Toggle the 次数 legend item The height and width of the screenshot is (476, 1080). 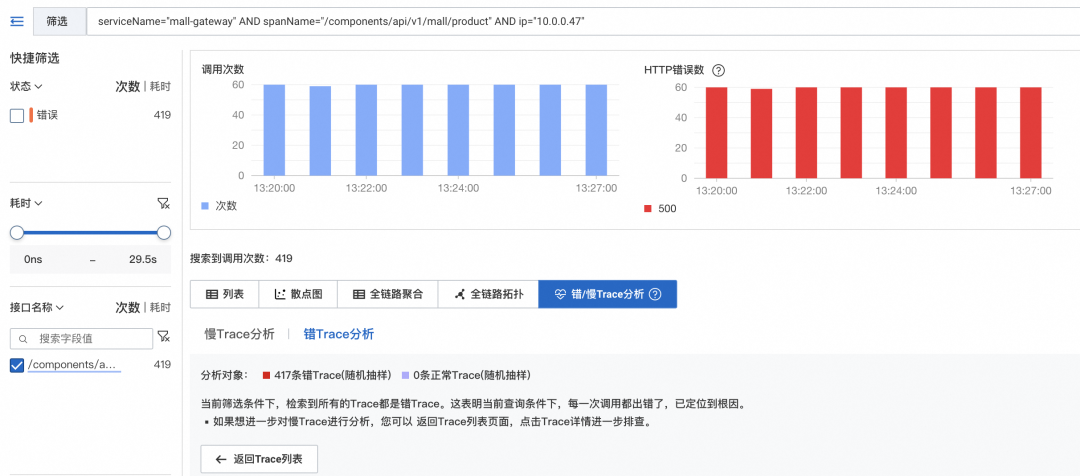219,205
